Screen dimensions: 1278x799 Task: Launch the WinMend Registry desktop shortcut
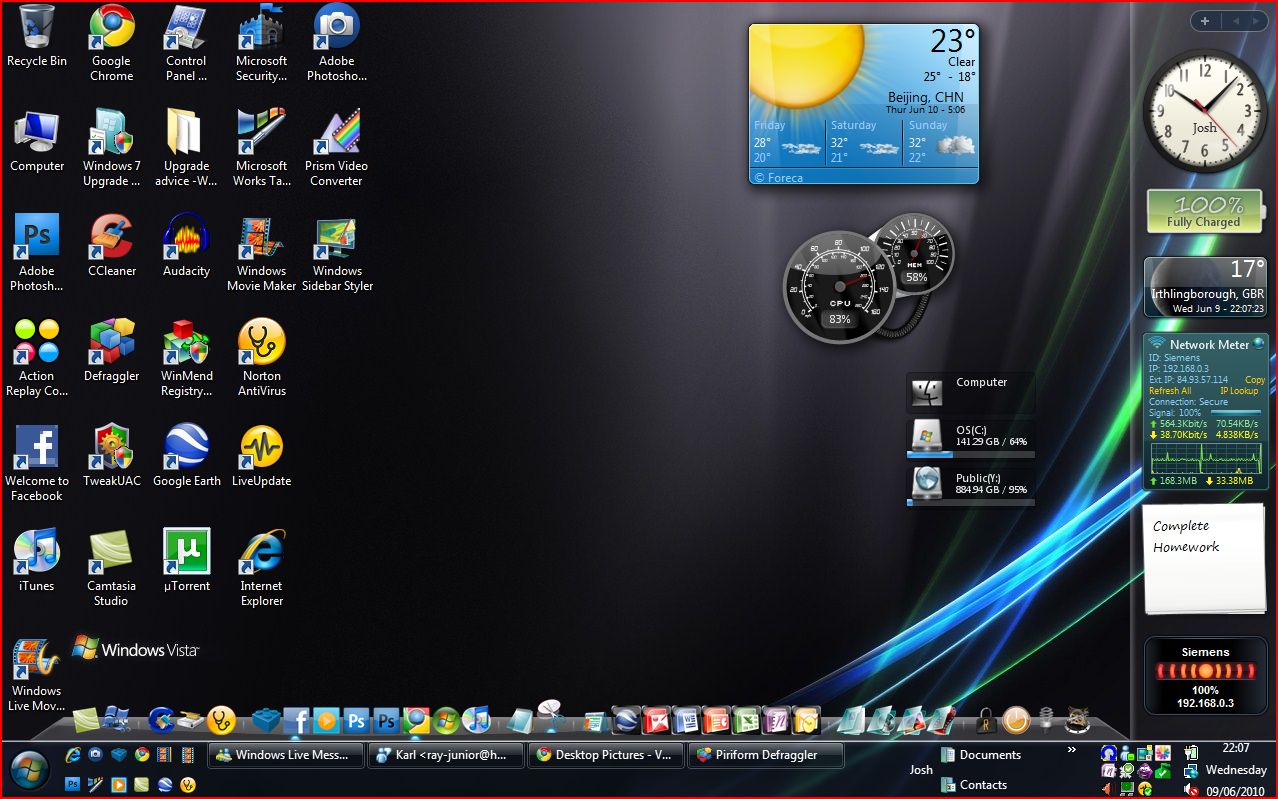186,358
